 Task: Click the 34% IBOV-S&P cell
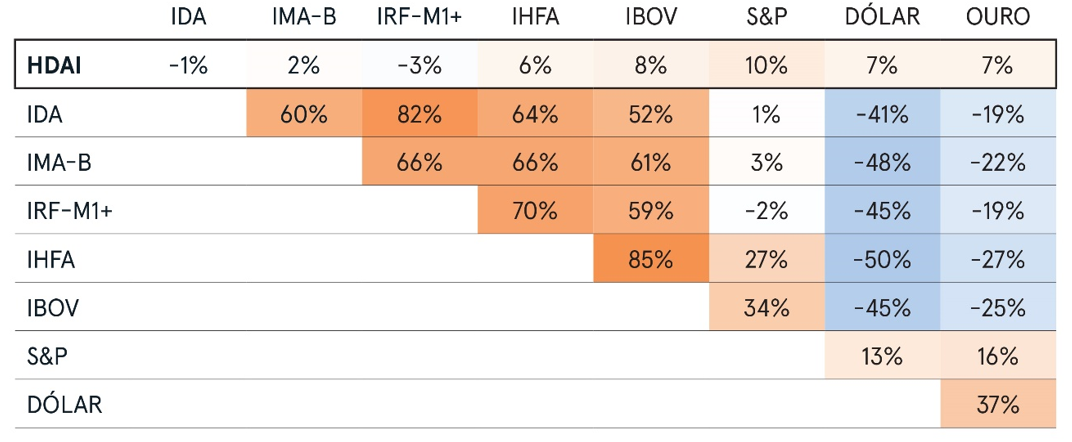point(766,307)
